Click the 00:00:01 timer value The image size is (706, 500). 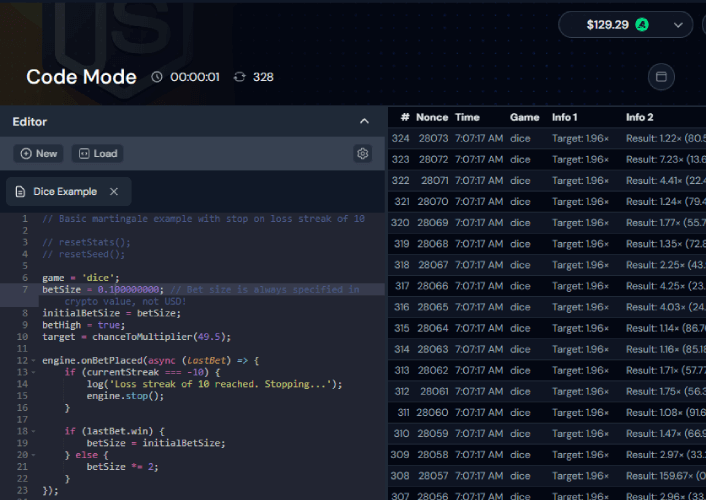click(195, 77)
